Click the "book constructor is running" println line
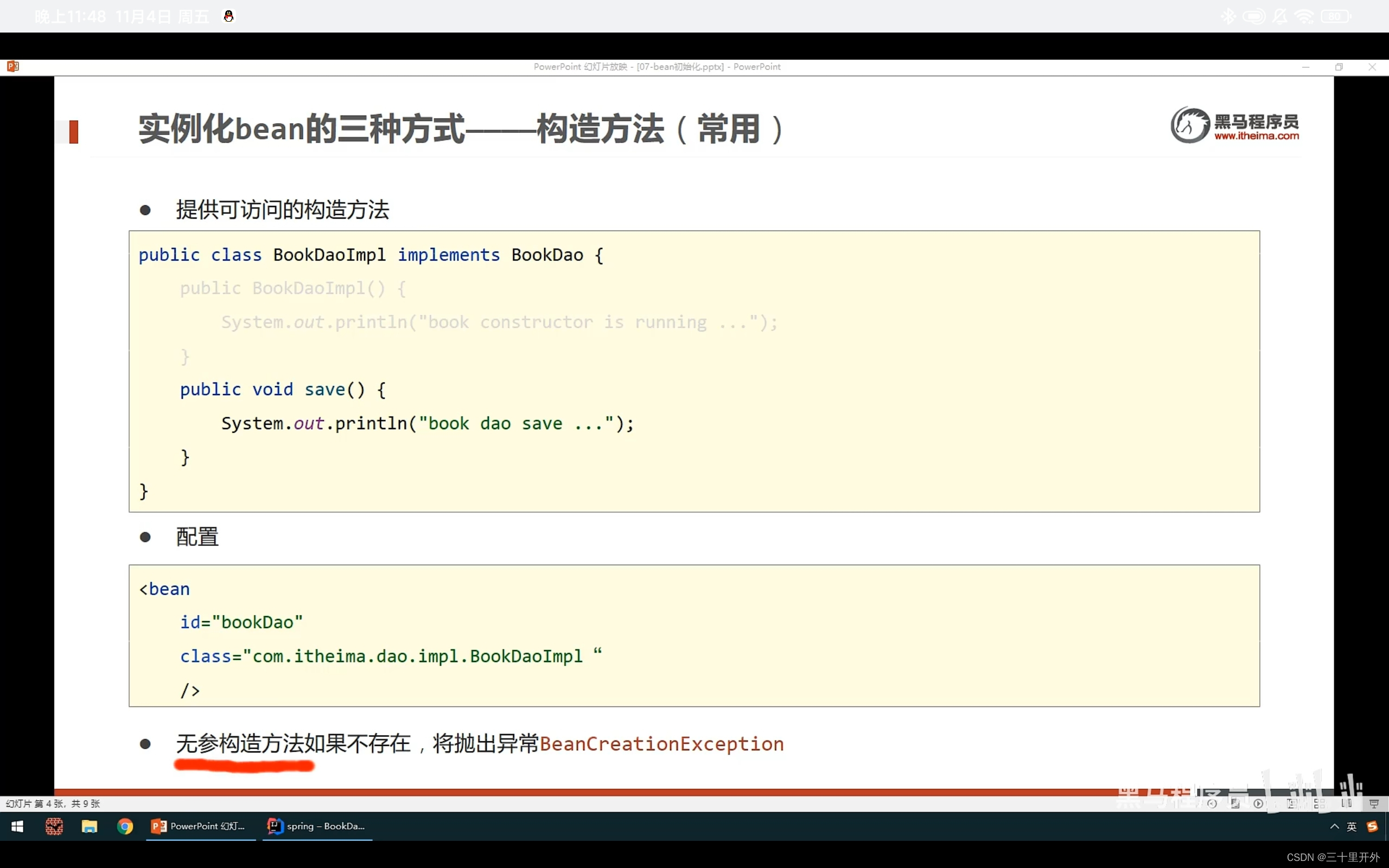Screen dimensions: 1389x868 499,322
